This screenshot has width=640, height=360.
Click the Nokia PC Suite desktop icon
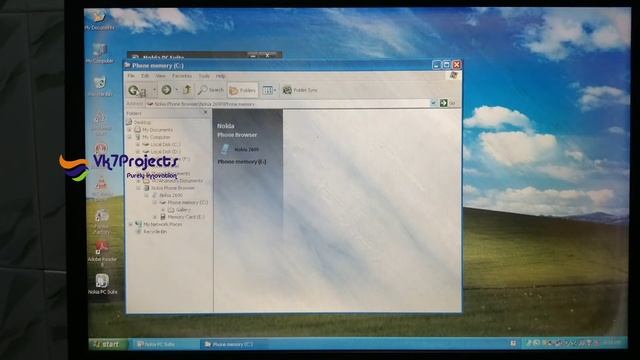102,284
